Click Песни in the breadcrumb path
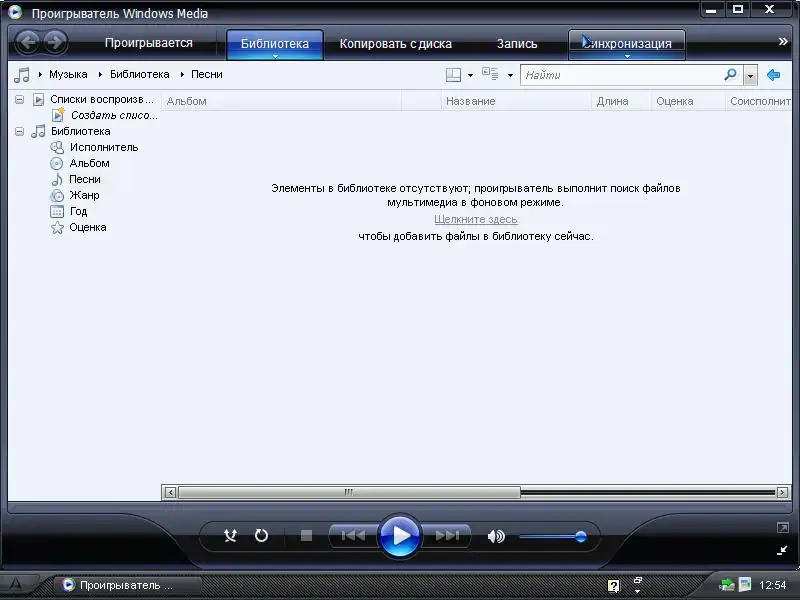 [207, 74]
